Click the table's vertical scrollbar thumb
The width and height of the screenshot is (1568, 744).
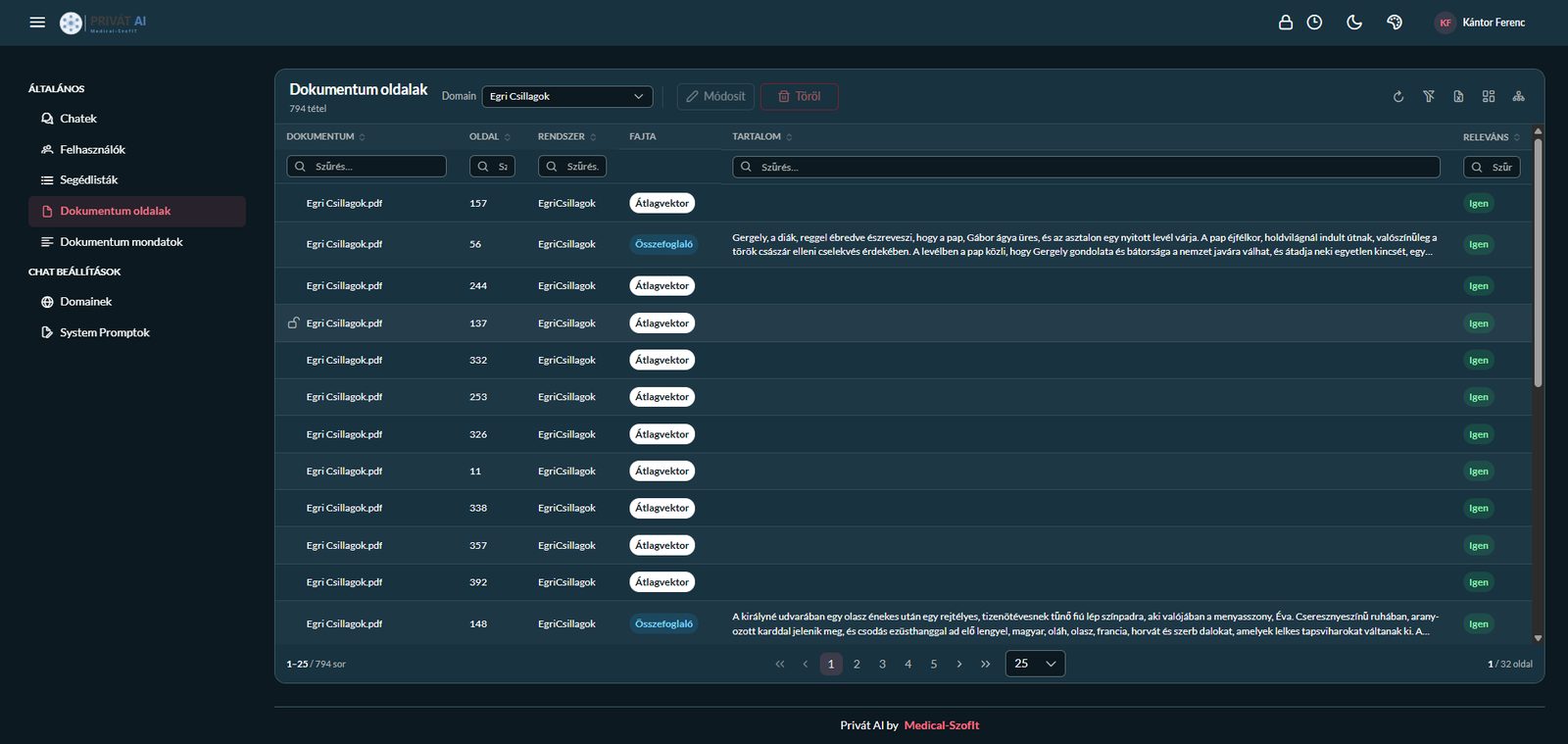(x=1538, y=261)
